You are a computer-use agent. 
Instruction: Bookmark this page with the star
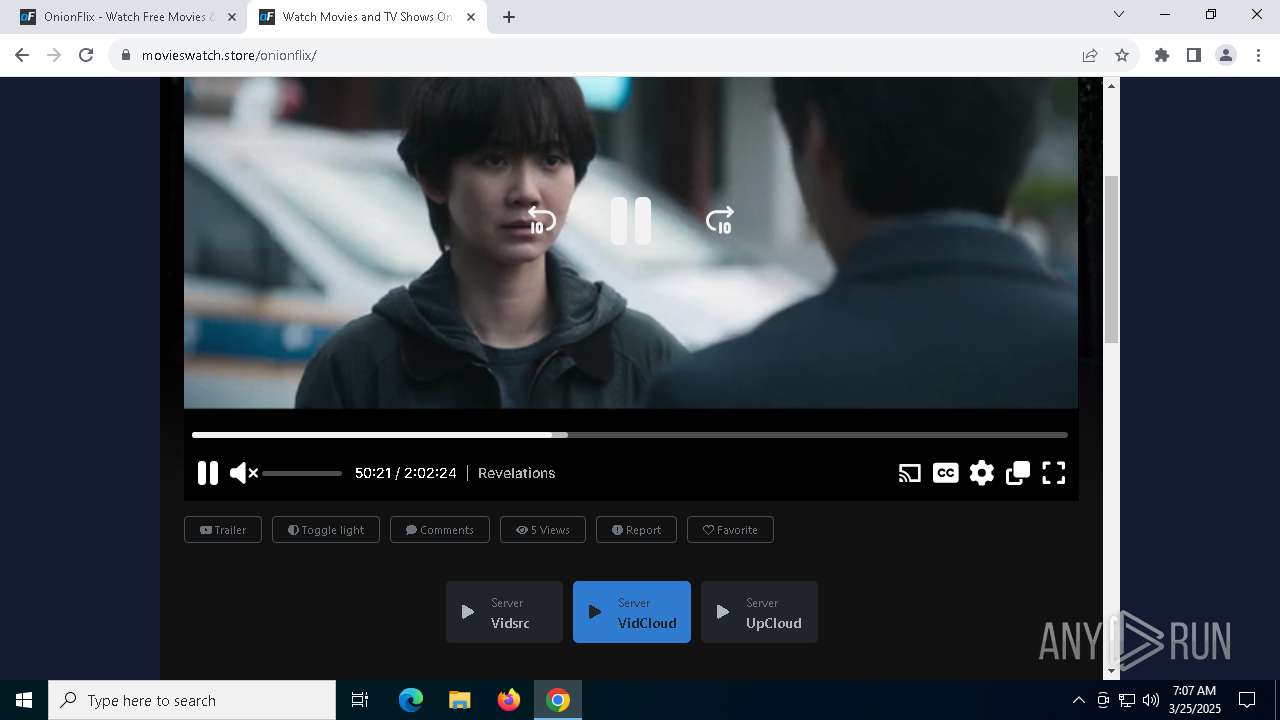point(1122,55)
